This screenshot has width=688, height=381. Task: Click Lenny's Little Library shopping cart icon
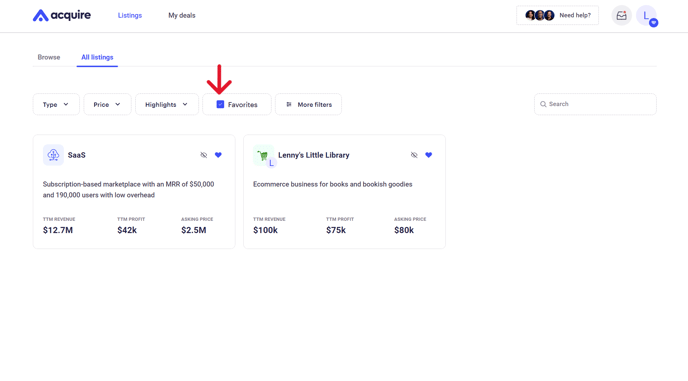tap(263, 155)
